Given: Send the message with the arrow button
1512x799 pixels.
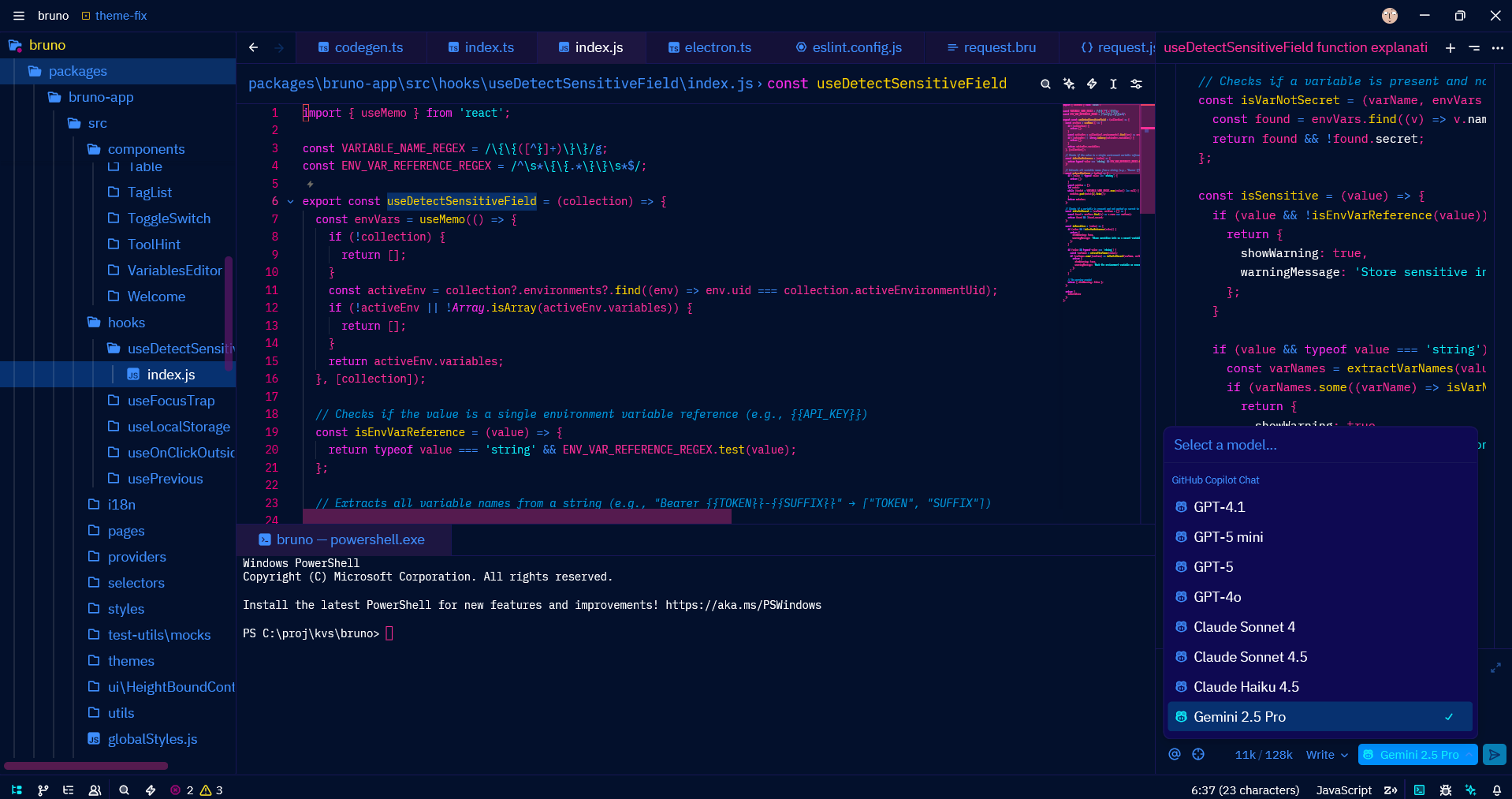Looking at the screenshot, I should point(1494,754).
